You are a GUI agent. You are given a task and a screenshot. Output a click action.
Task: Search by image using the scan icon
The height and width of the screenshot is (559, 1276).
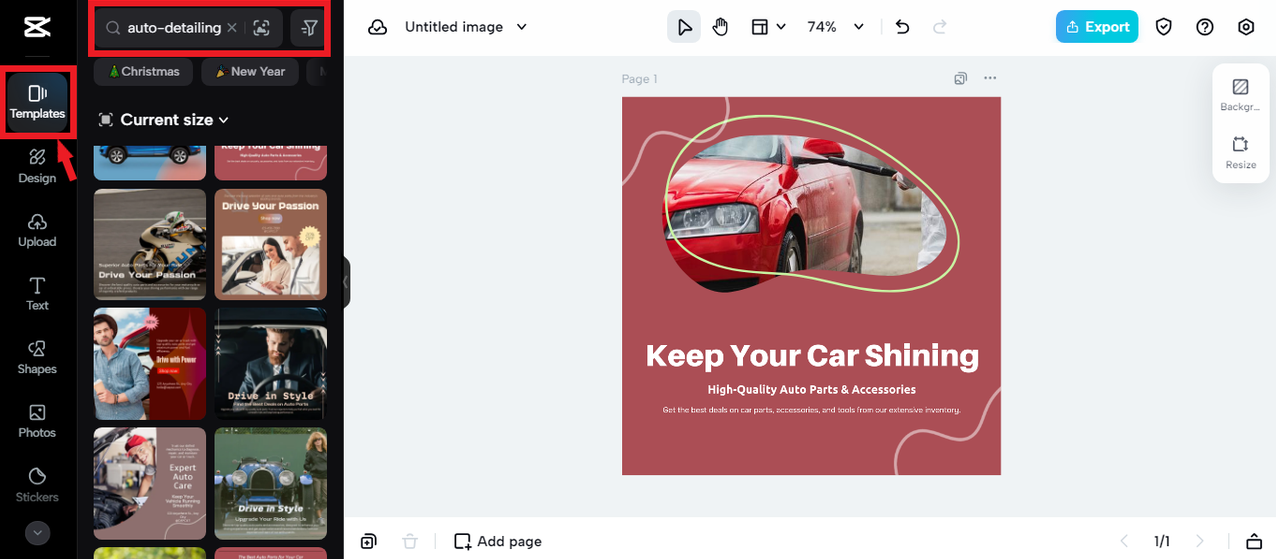click(x=261, y=28)
